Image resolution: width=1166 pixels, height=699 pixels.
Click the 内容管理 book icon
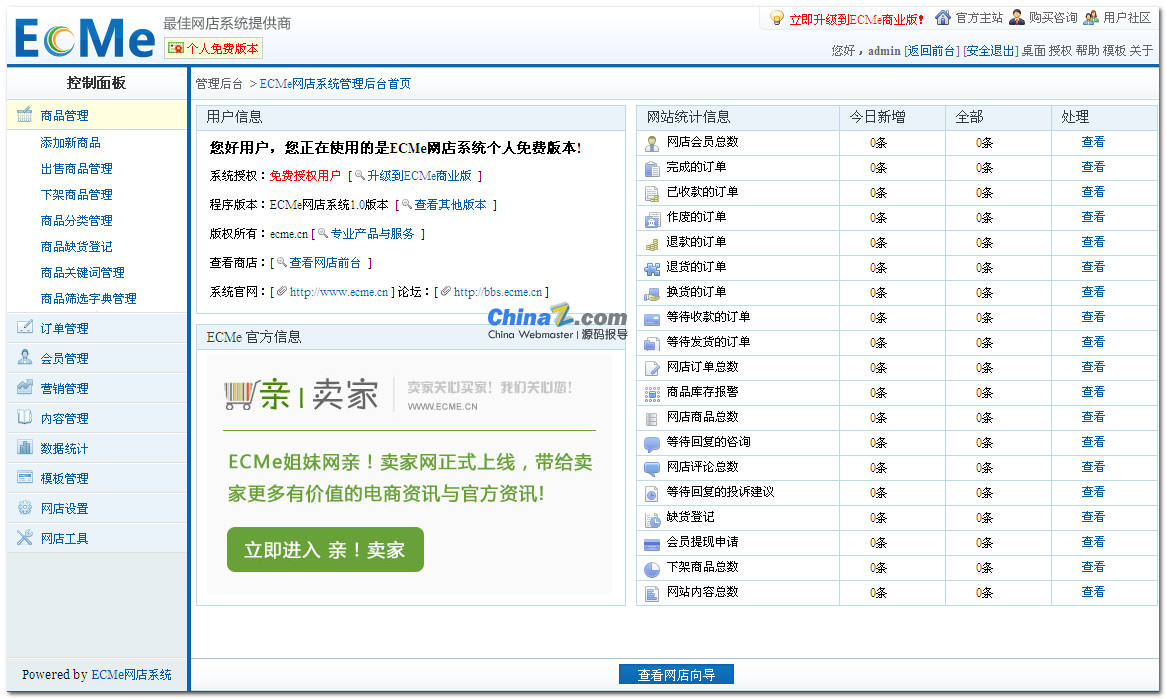pyautogui.click(x=25, y=417)
